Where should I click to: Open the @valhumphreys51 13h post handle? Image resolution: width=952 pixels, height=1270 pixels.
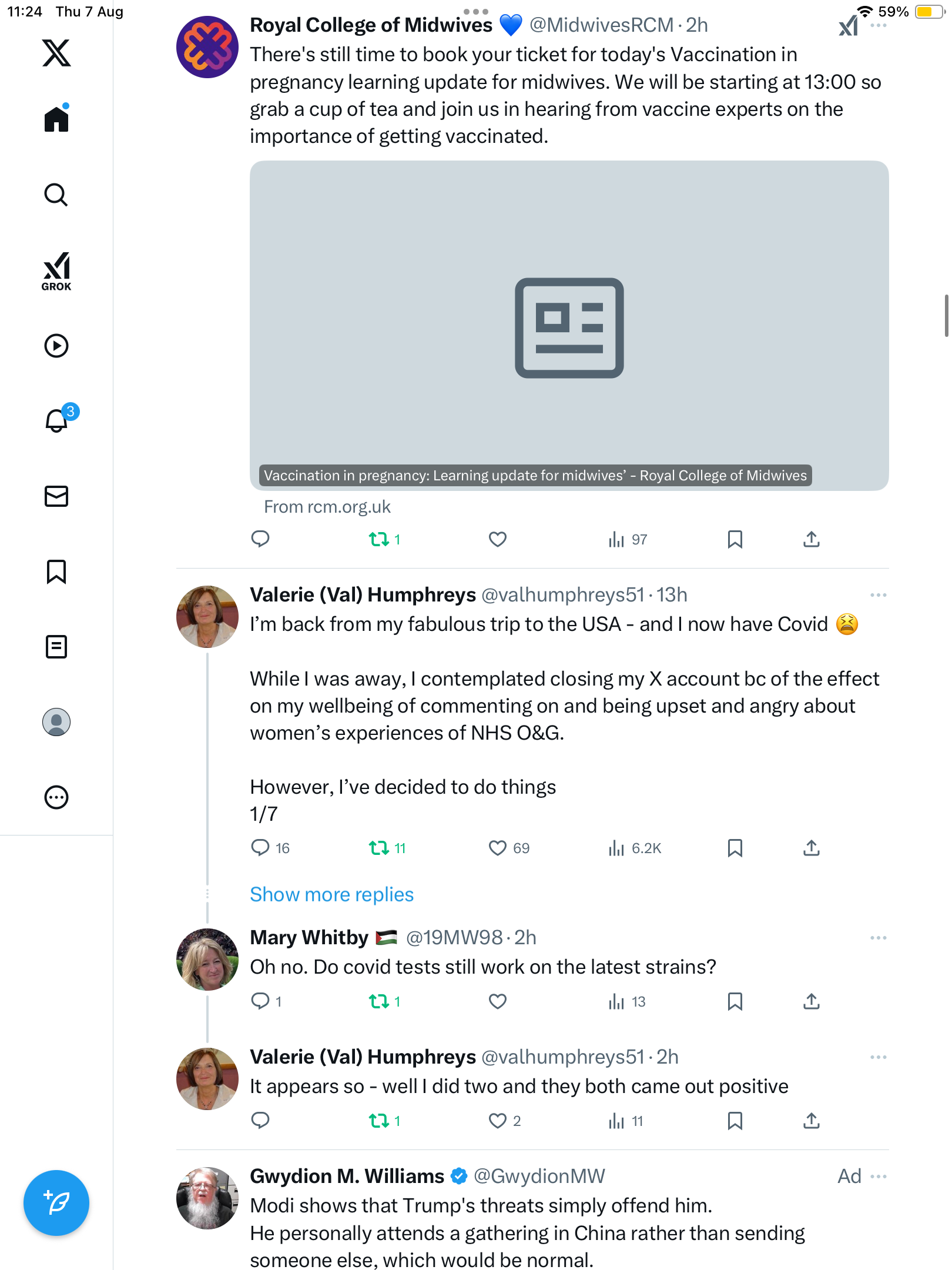pos(563,595)
